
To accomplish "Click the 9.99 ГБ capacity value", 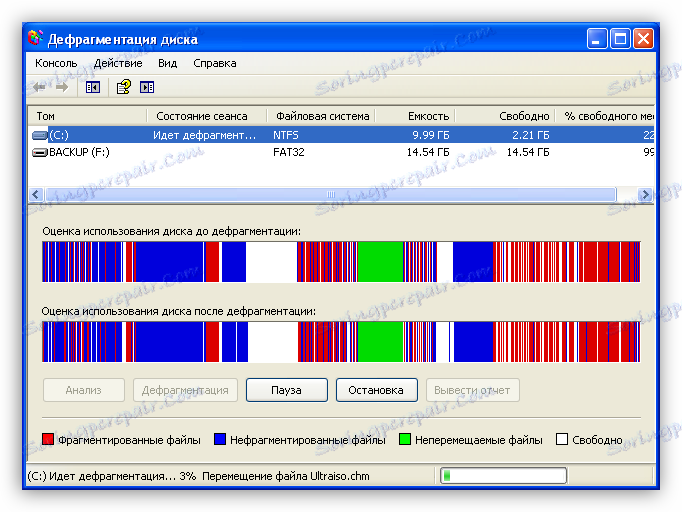I will pos(431,135).
